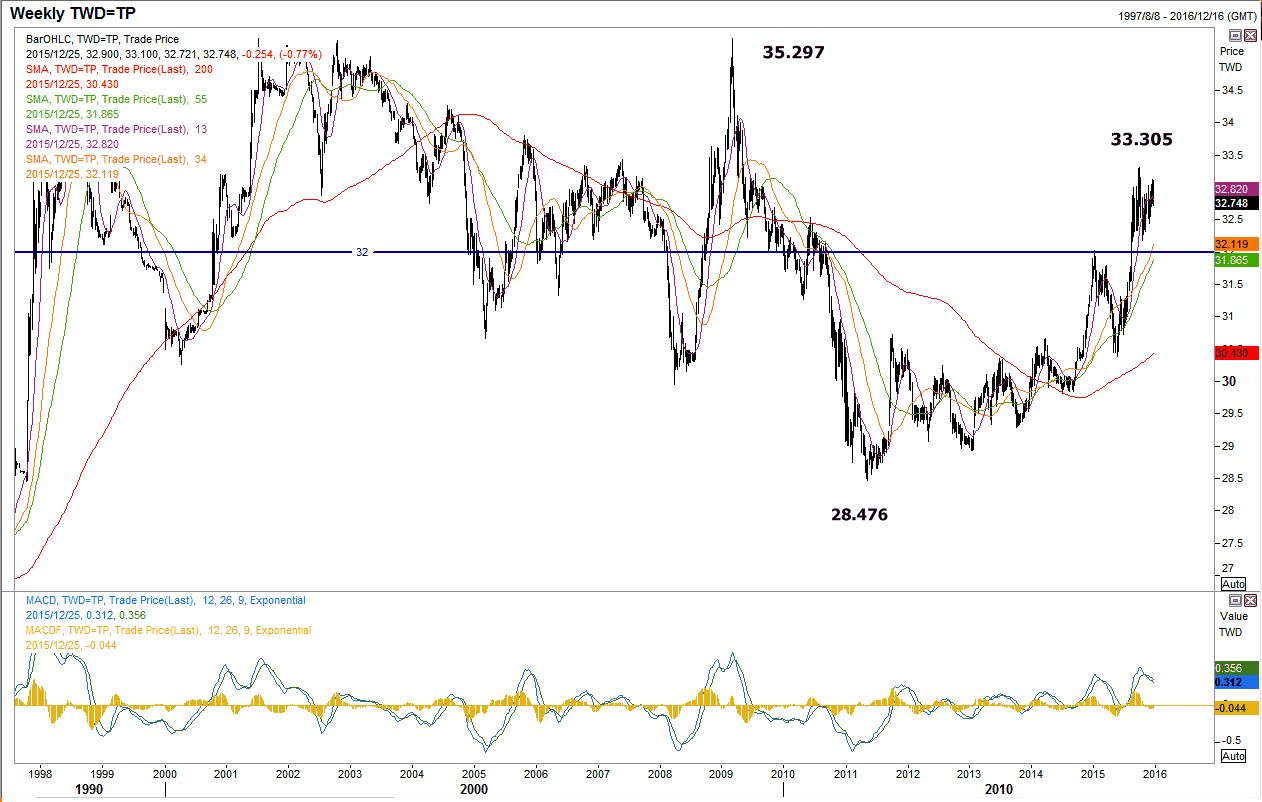The image size is (1262, 802).
Task: Select the SMA 200 legend label
Action: coord(118,69)
